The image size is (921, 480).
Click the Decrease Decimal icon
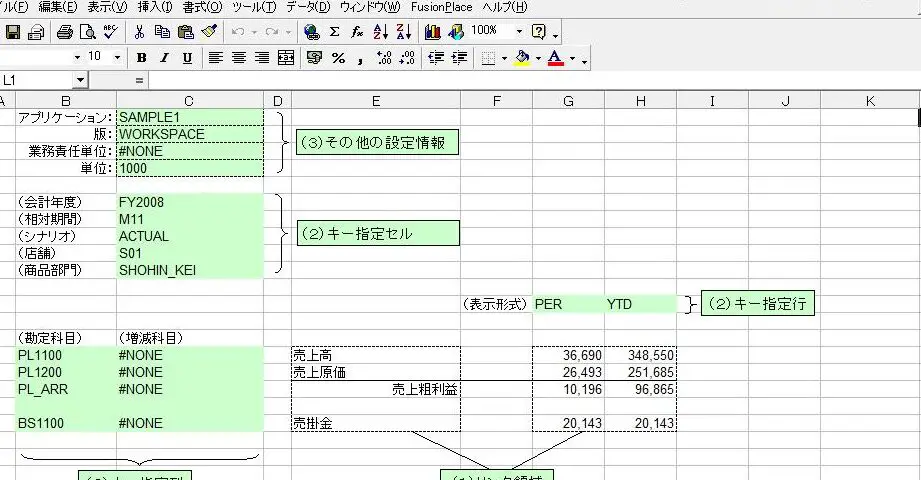(407, 58)
